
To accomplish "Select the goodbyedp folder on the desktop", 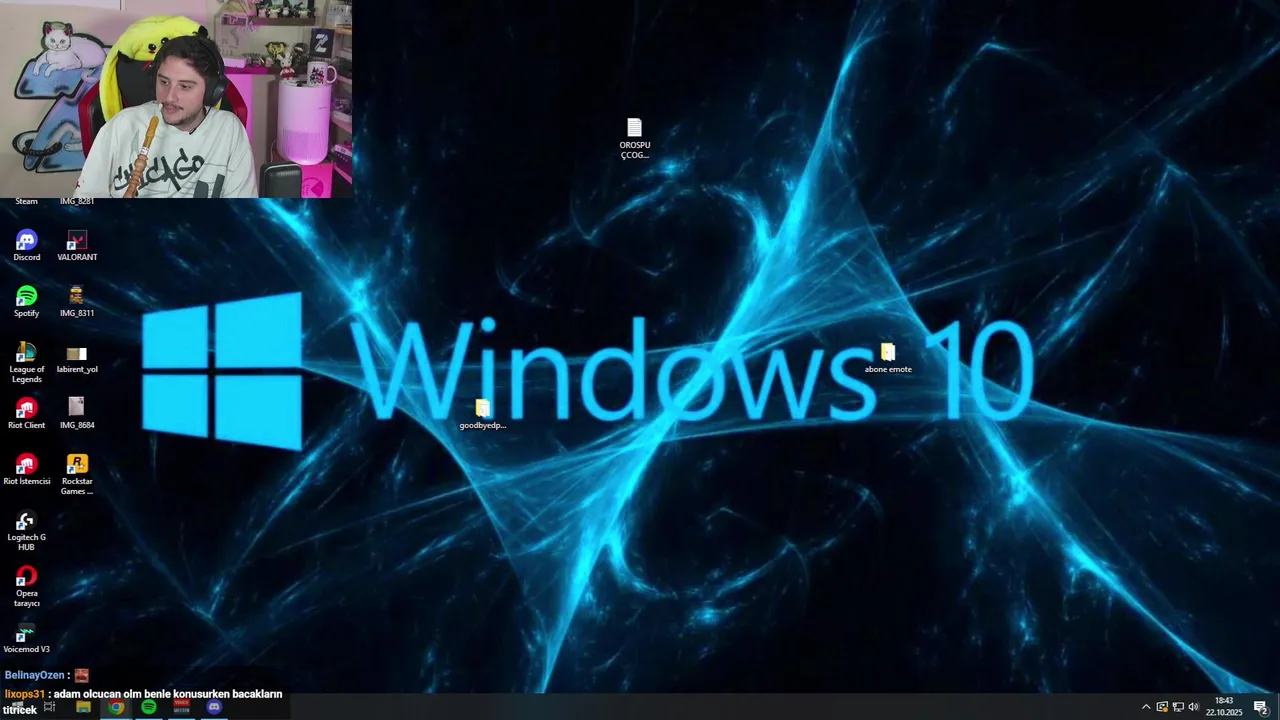I will pos(483,414).
